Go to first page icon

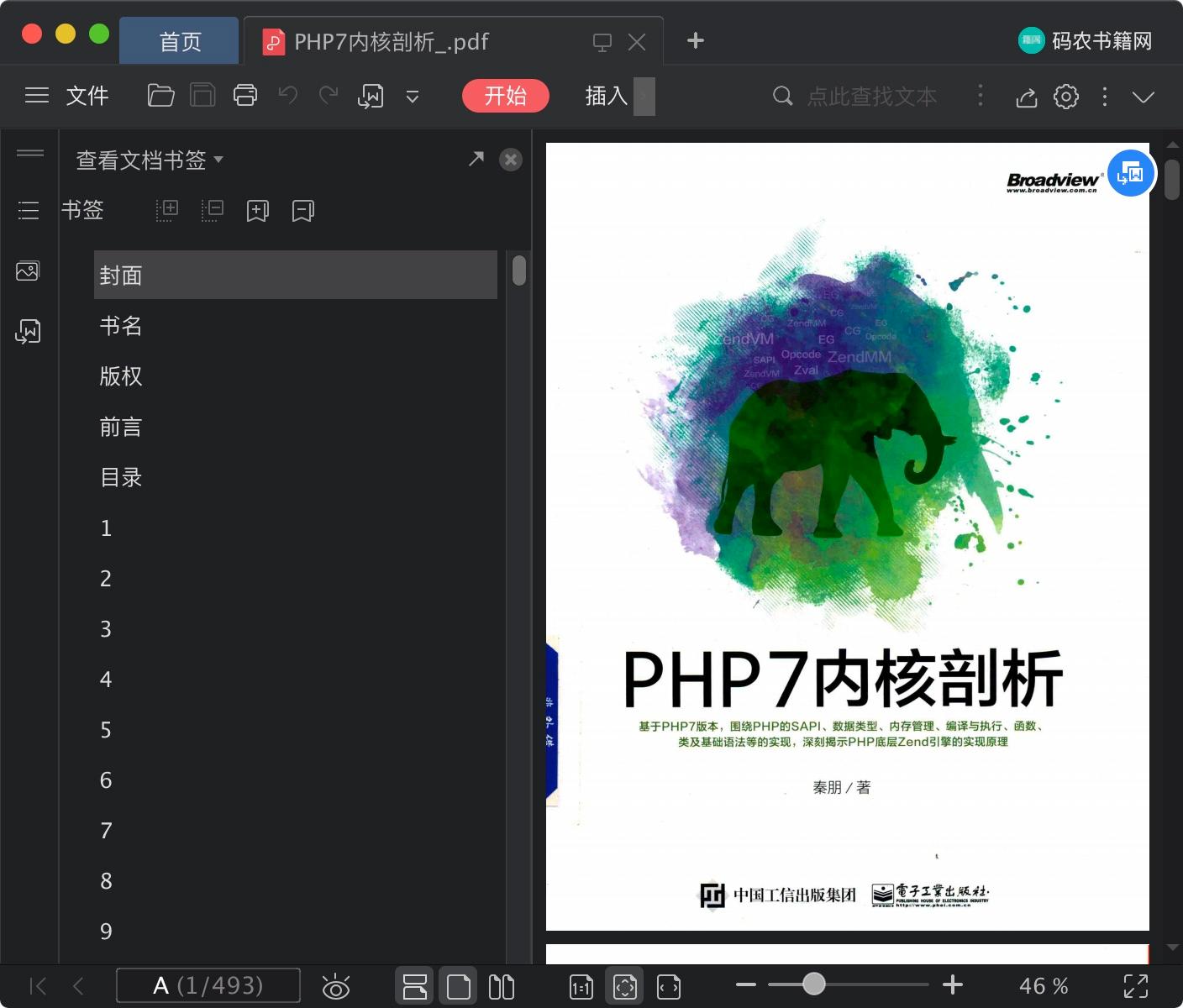tap(38, 985)
